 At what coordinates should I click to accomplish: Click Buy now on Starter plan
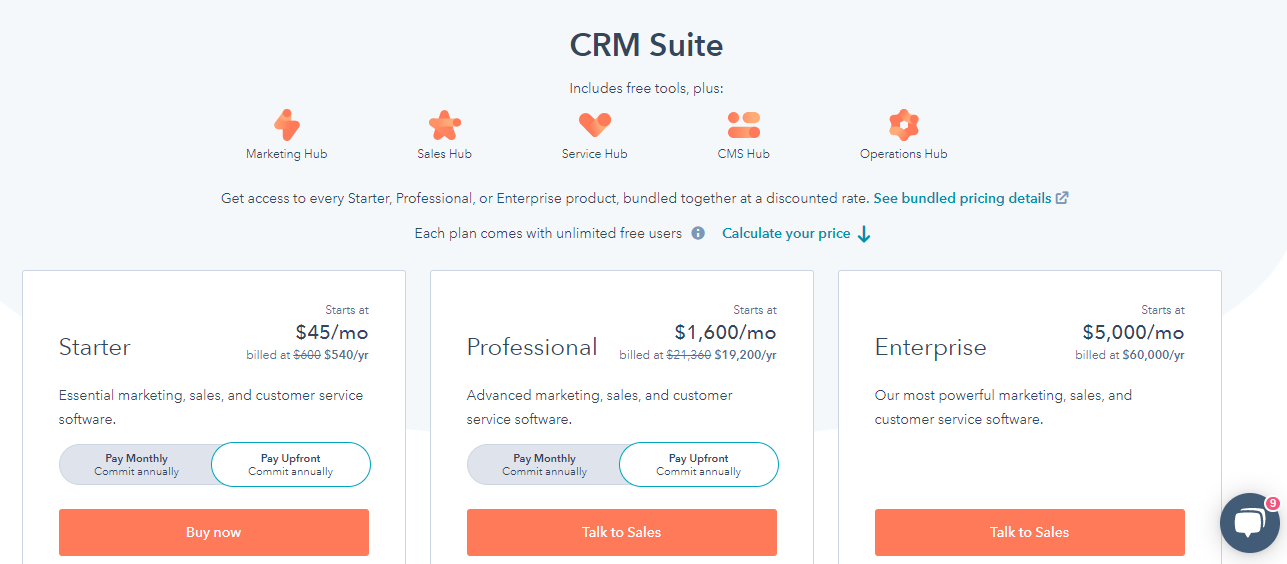(x=214, y=532)
